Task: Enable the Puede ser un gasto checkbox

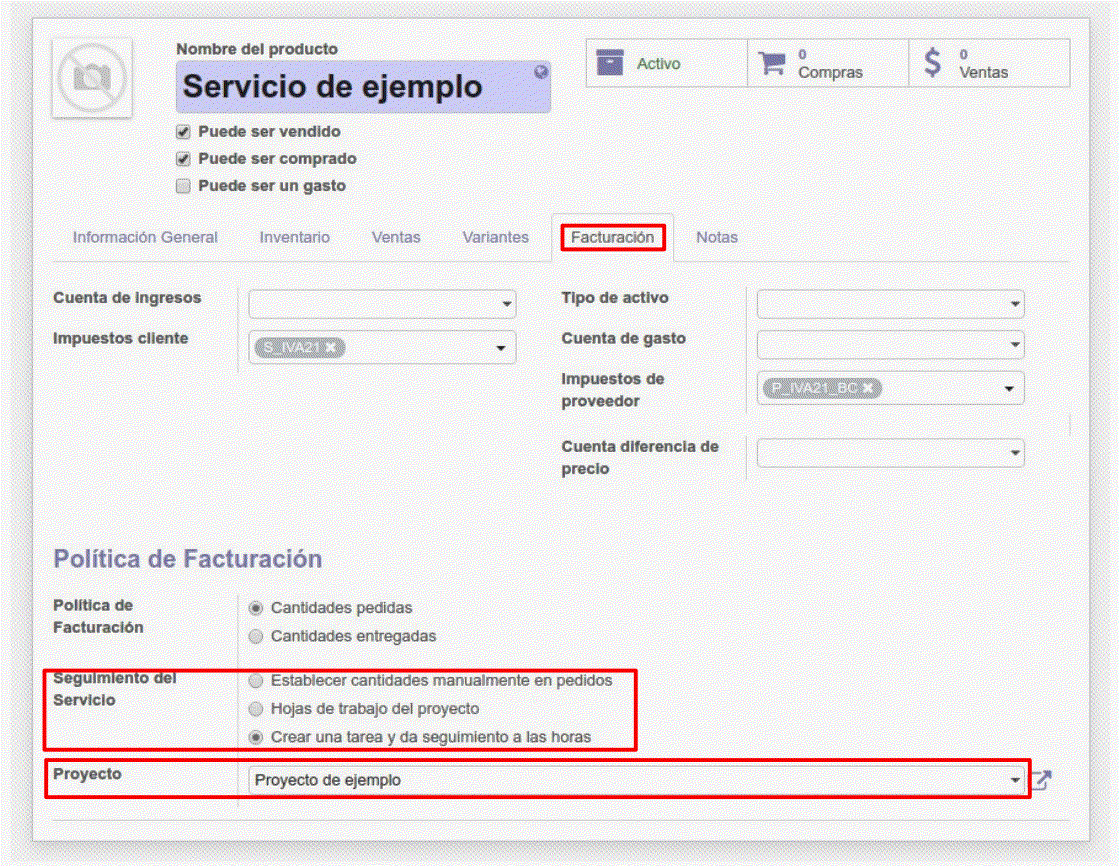Action: point(183,186)
